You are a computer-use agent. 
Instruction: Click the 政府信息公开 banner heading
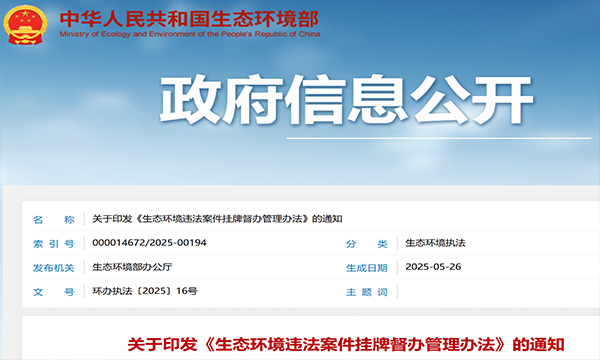pos(346,101)
